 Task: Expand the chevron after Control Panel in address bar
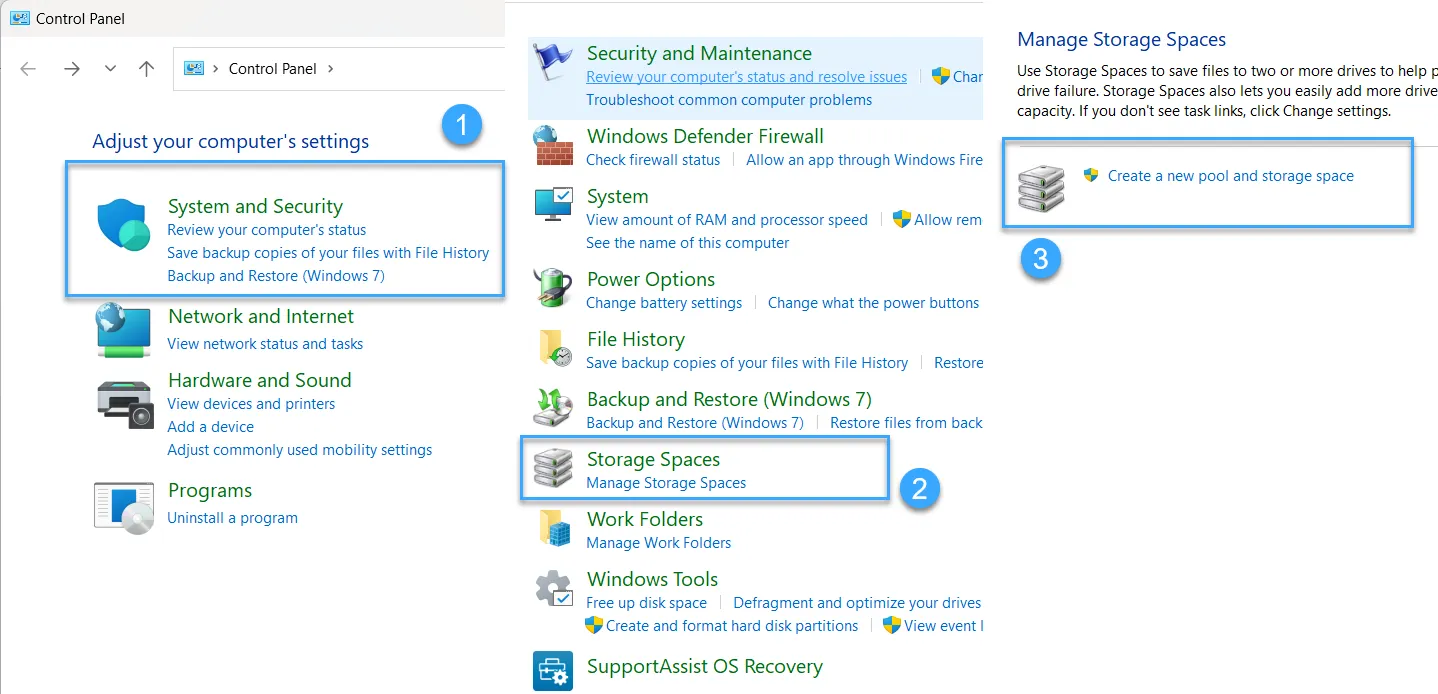click(331, 69)
